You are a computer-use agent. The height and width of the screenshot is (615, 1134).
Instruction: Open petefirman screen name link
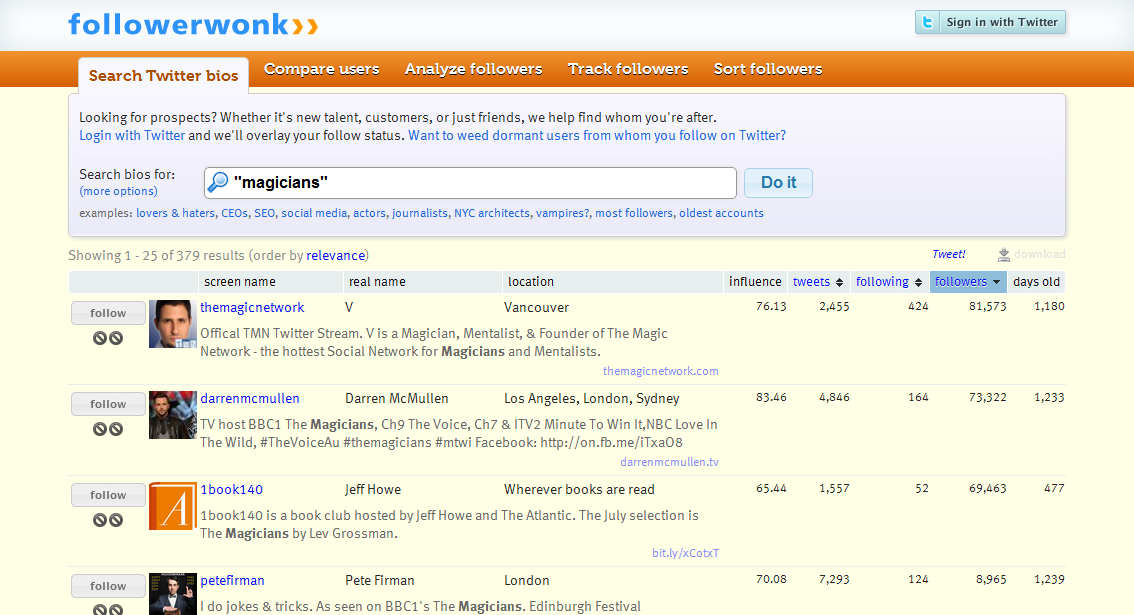(x=232, y=580)
